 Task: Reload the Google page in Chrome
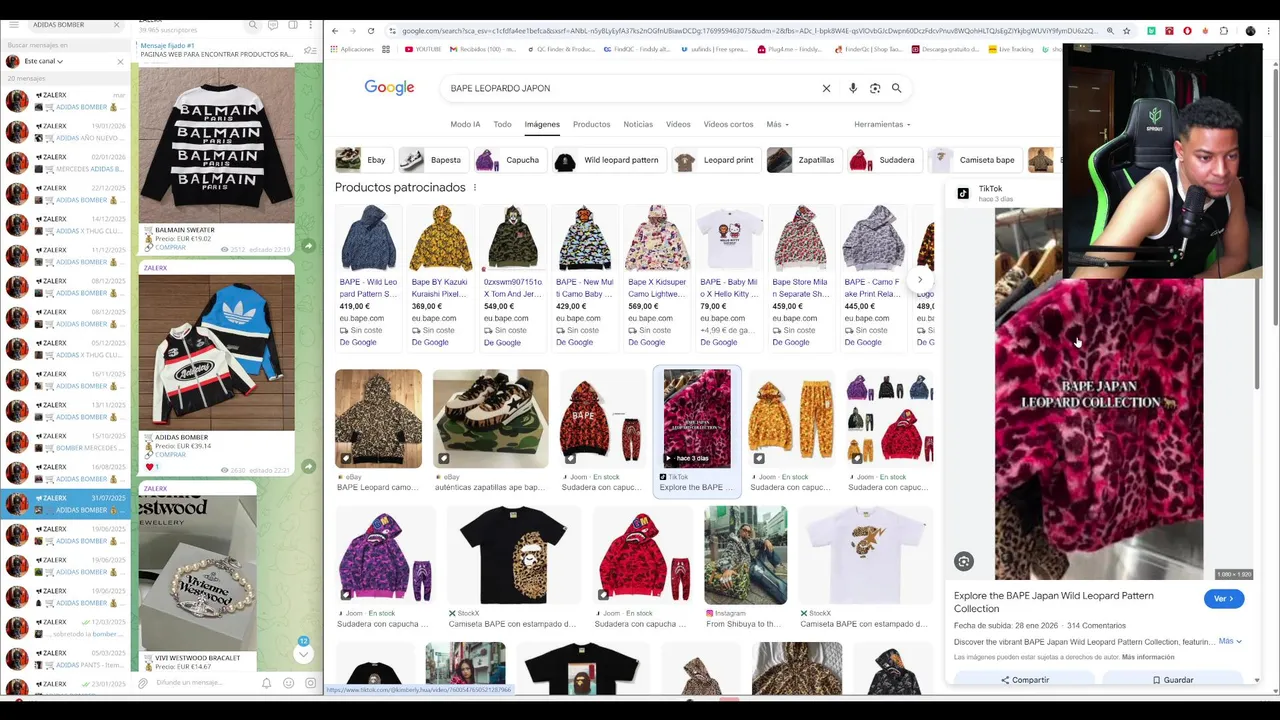click(x=371, y=31)
